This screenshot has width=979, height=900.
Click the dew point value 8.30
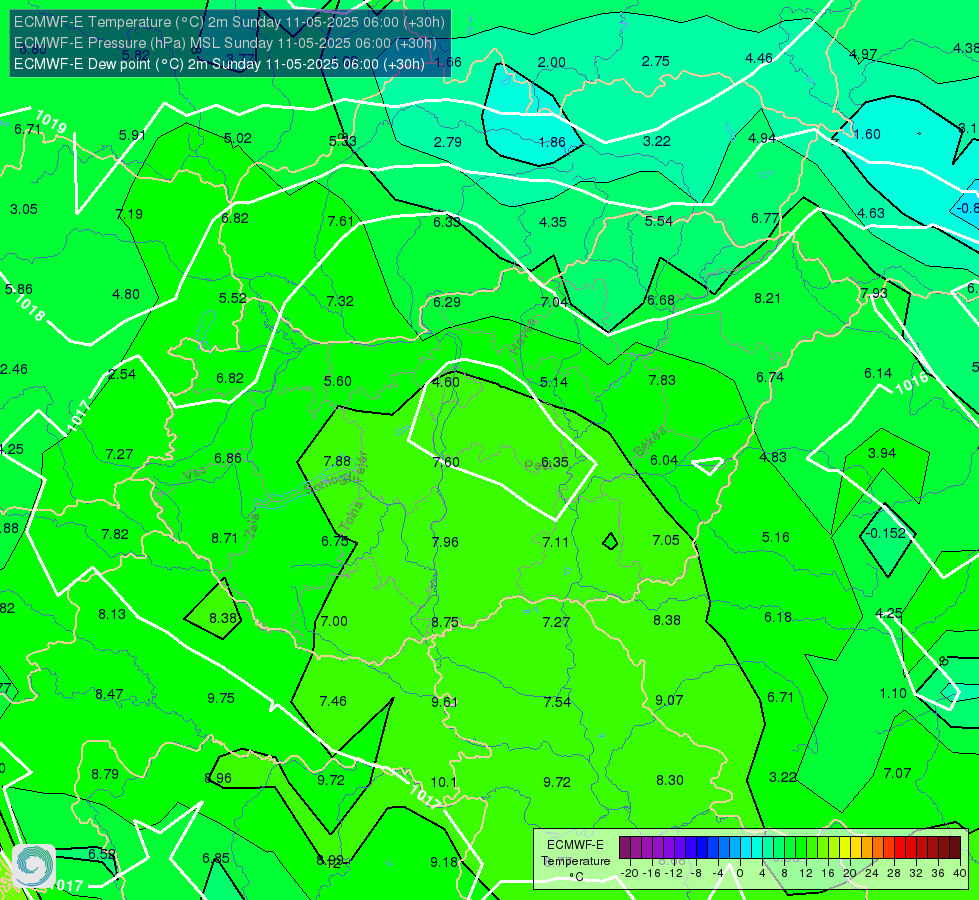coord(669,780)
